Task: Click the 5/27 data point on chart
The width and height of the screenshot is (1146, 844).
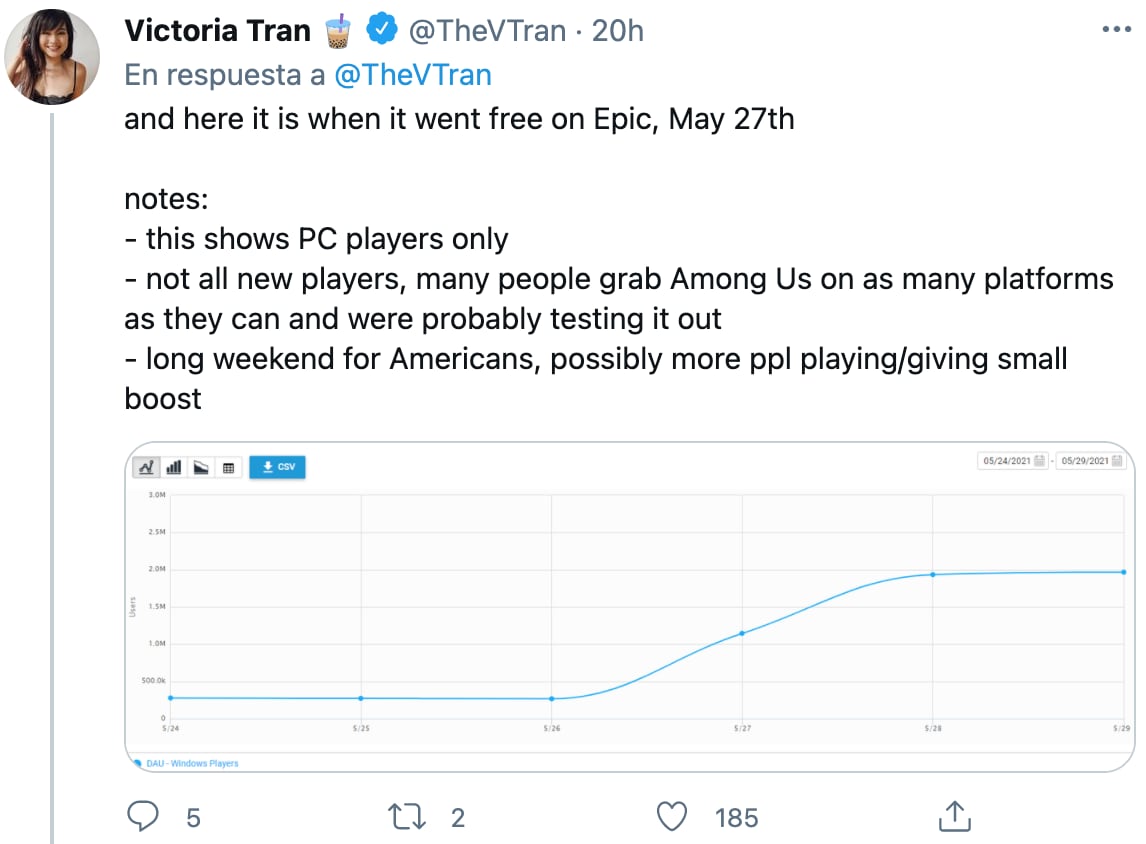Action: (x=742, y=633)
